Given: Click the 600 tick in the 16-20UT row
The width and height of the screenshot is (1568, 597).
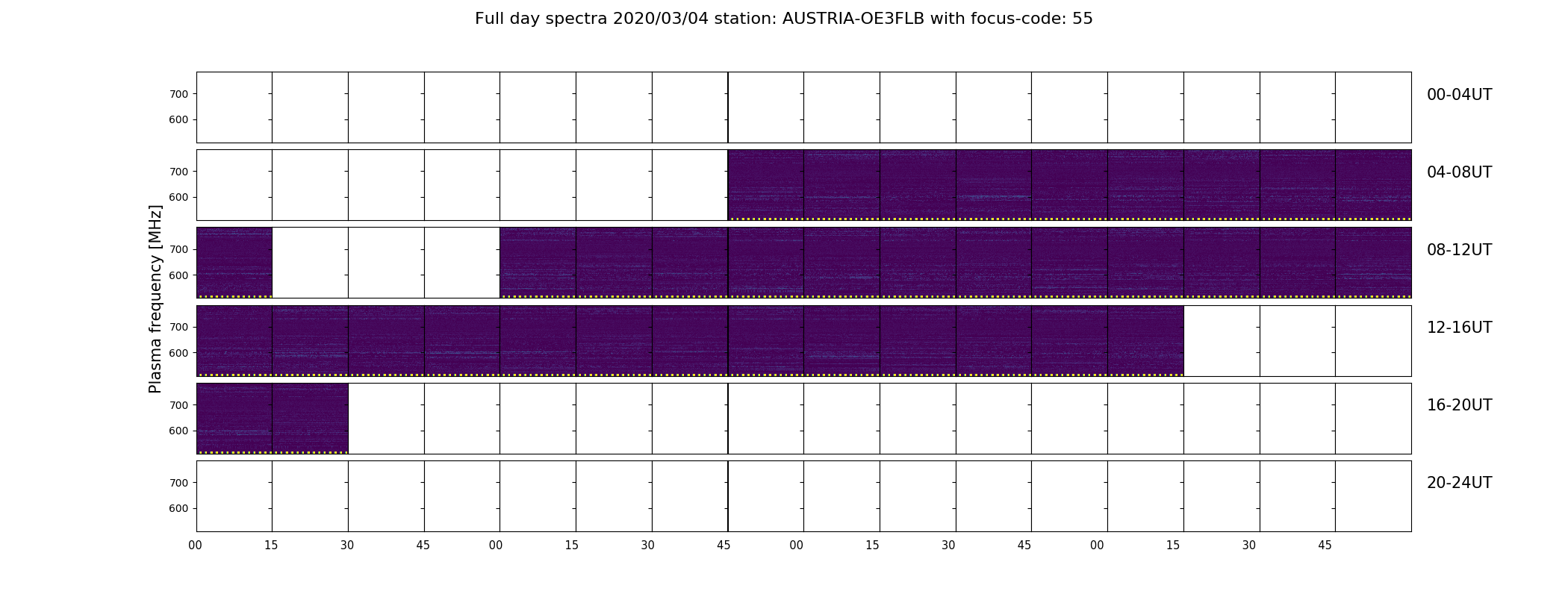Looking at the screenshot, I should tap(178, 431).
